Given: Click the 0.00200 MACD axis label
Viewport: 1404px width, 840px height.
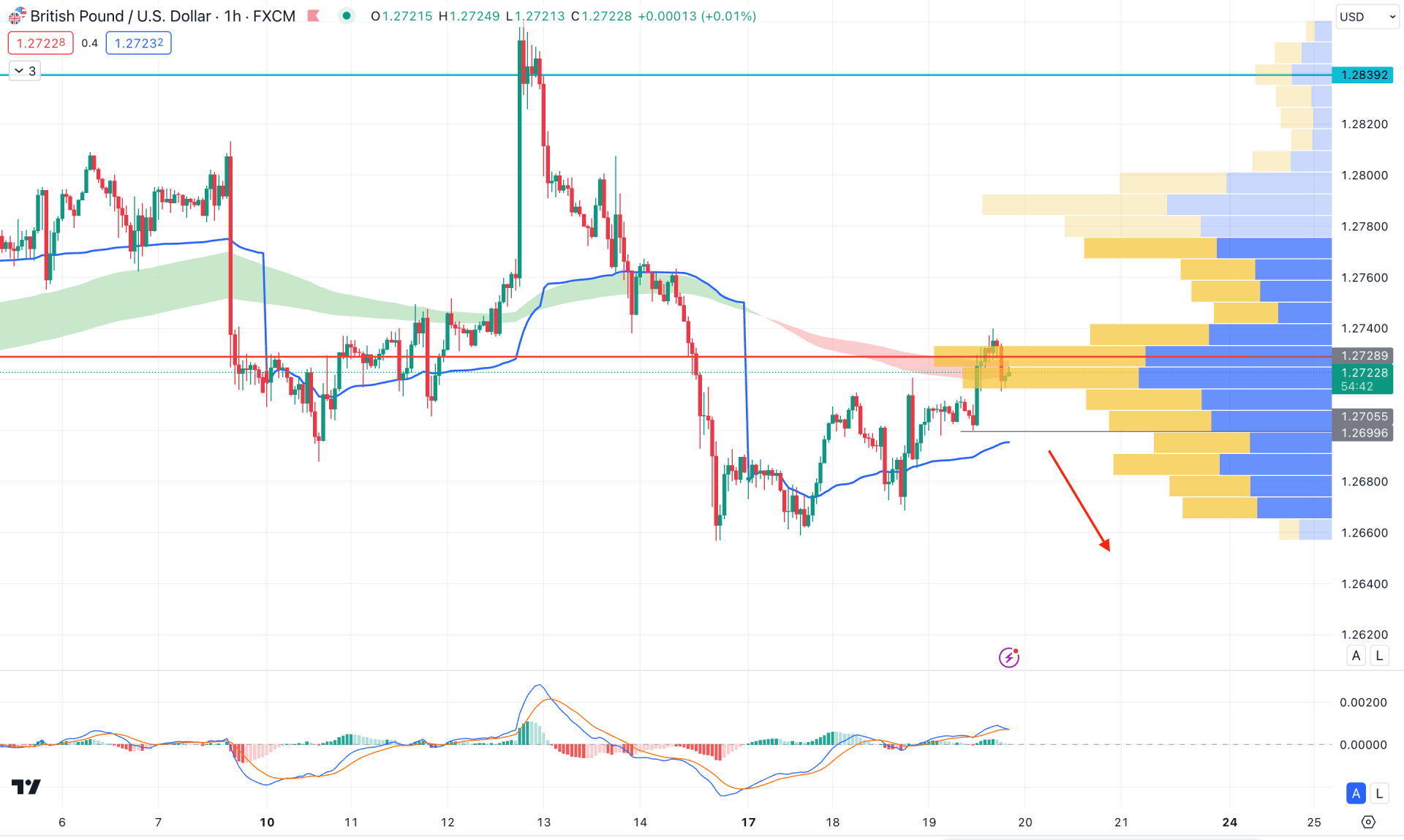Looking at the screenshot, I should click(x=1363, y=702).
